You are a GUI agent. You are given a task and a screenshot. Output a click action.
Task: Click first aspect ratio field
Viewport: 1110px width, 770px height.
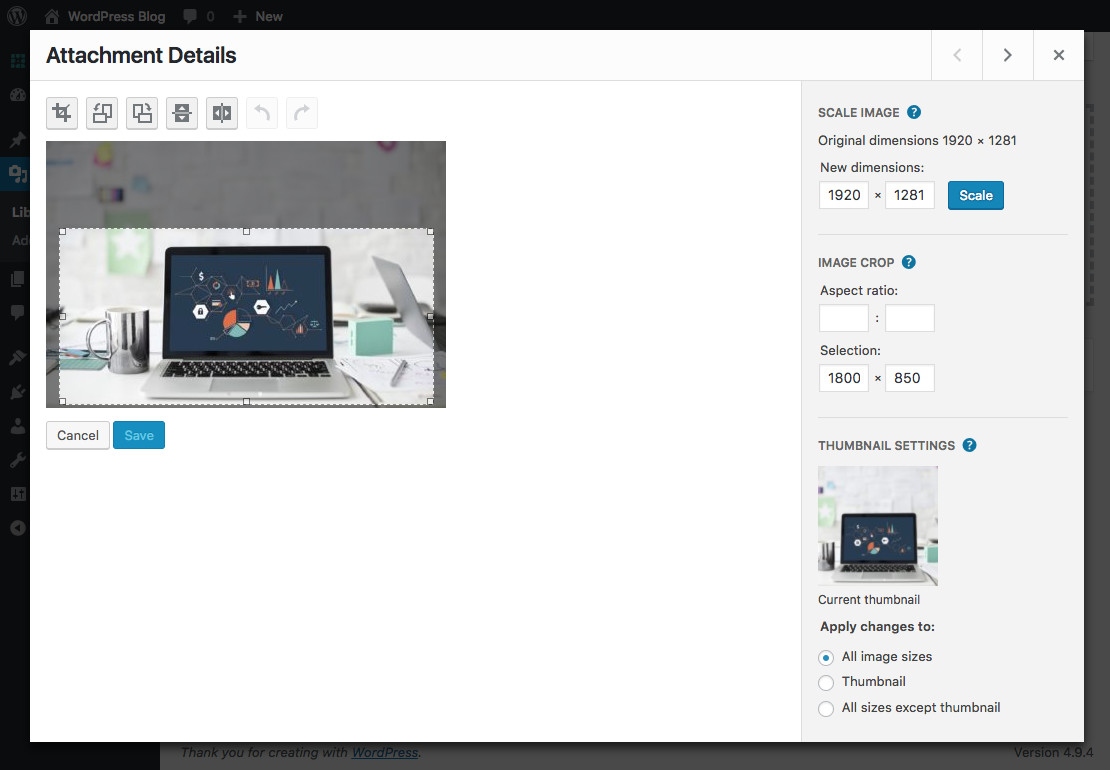[844, 318]
